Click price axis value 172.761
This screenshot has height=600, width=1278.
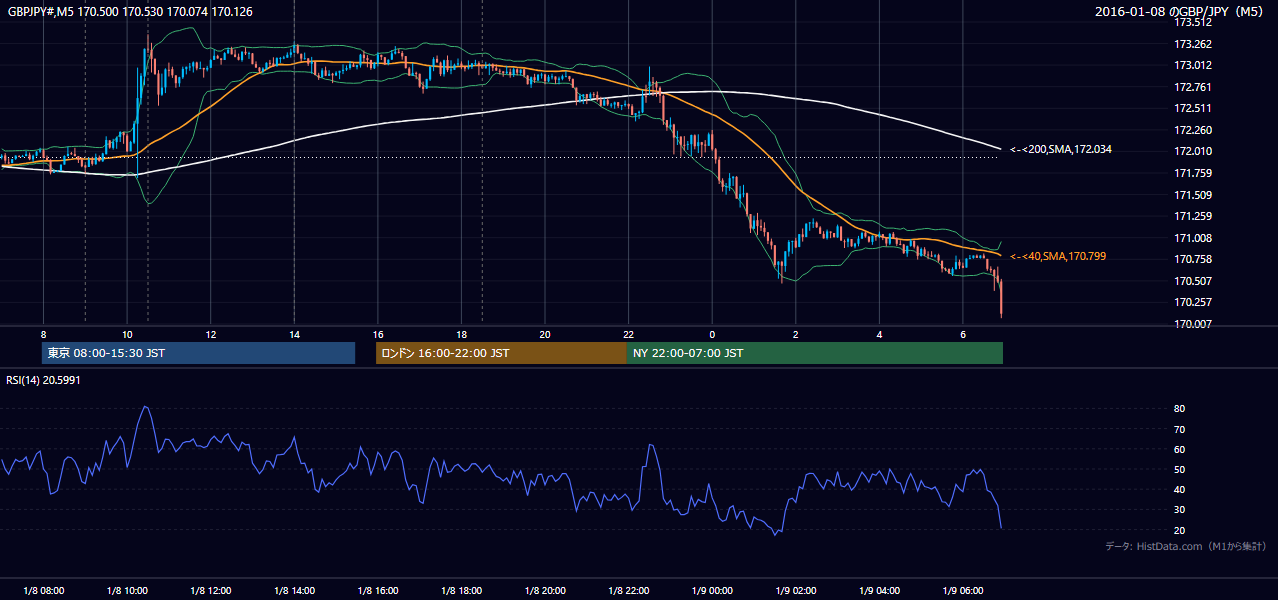point(1194,87)
